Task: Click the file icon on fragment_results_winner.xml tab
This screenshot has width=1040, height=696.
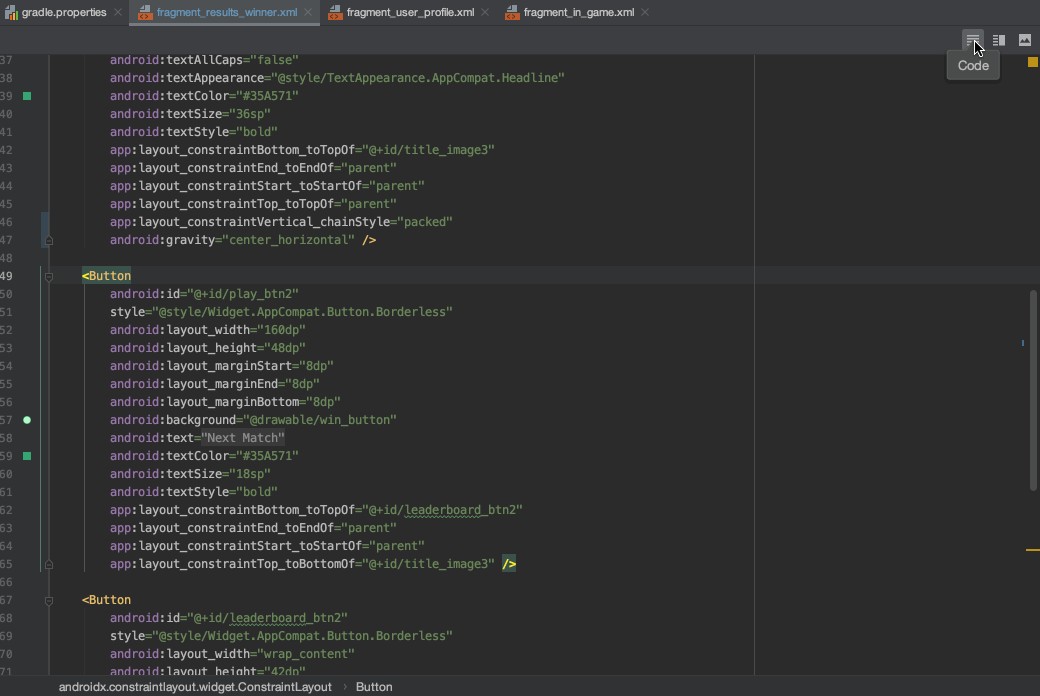Action: 146,13
